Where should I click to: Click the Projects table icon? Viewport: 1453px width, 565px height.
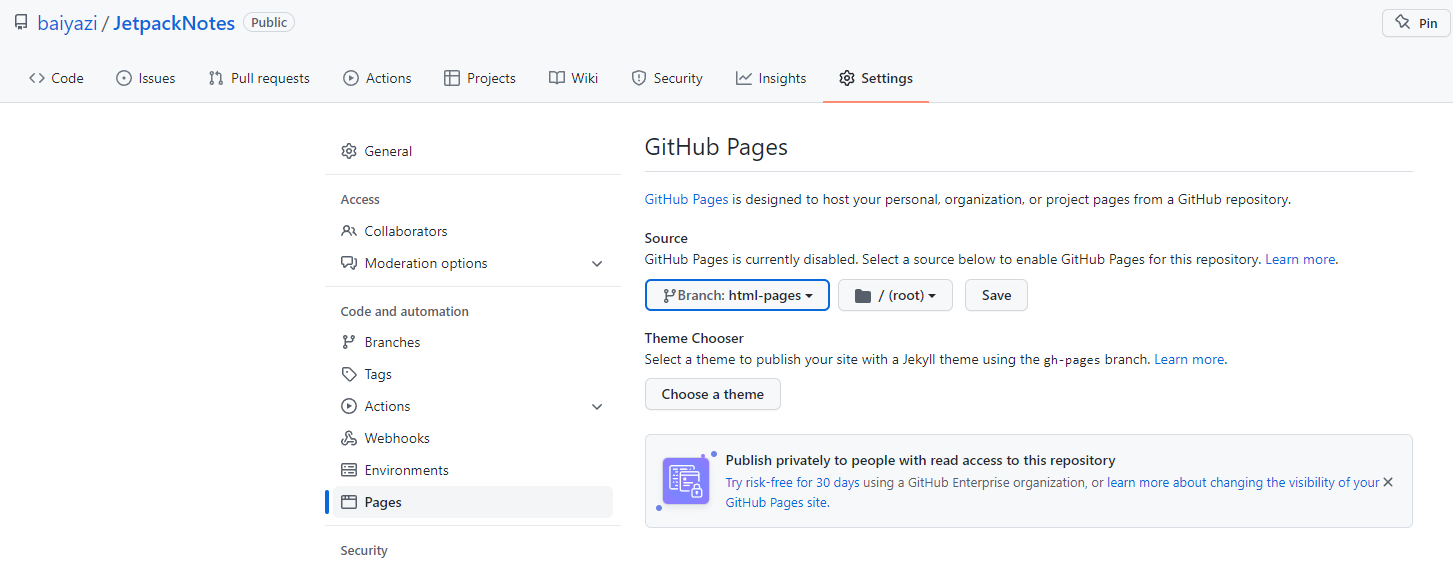pos(452,78)
